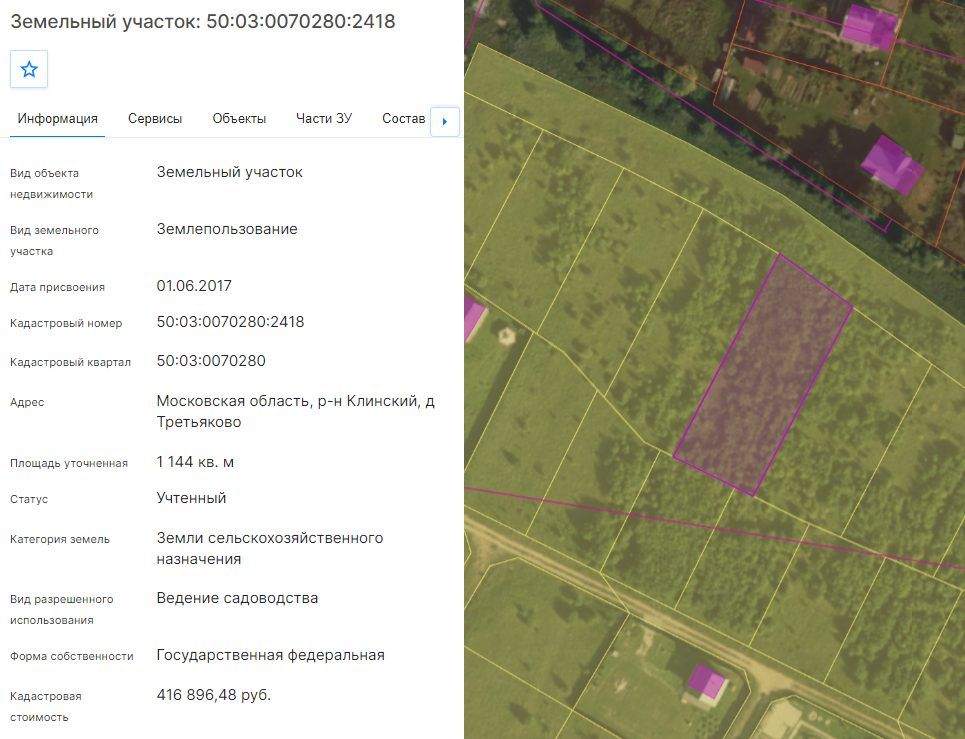Click the cadastral quarter 50:03:0070280 value
Image resolution: width=965 pixels, height=739 pixels.
coord(211,361)
